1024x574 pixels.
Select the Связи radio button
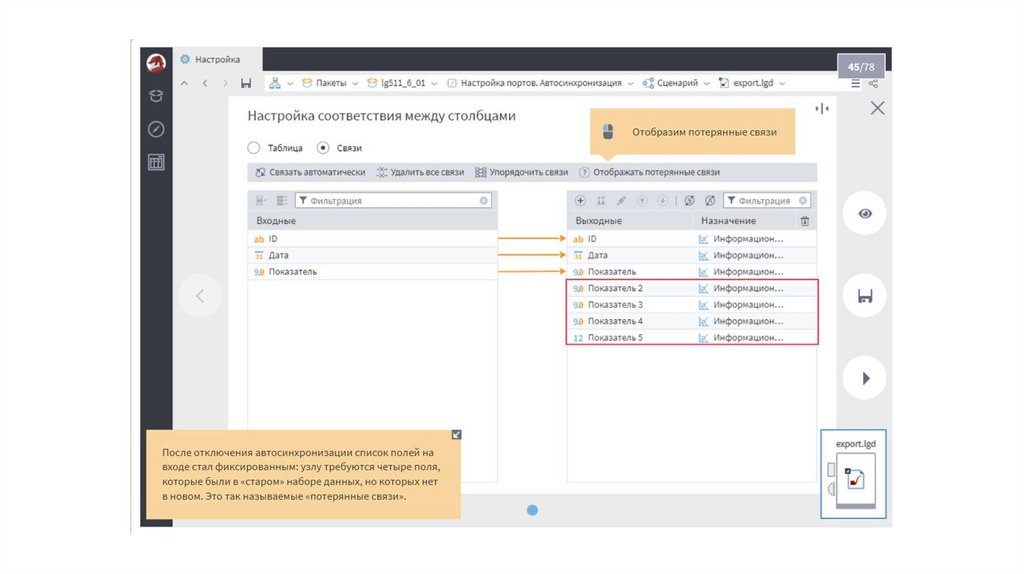coord(323,148)
